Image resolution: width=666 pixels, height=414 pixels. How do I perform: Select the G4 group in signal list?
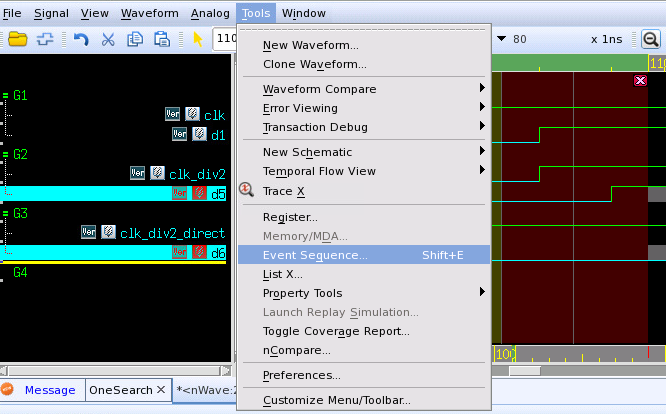20,272
